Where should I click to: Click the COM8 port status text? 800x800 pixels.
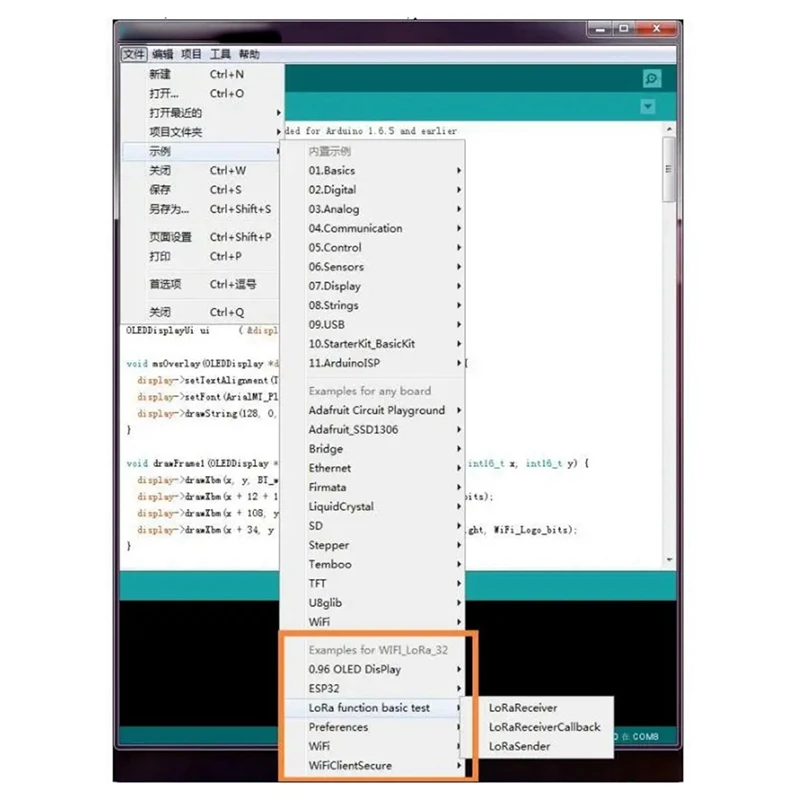tap(645, 737)
